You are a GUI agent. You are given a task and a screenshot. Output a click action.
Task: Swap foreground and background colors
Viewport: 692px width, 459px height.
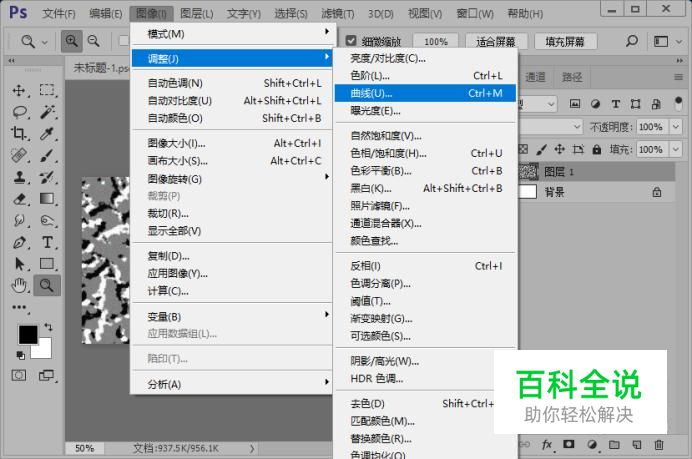coord(48,327)
